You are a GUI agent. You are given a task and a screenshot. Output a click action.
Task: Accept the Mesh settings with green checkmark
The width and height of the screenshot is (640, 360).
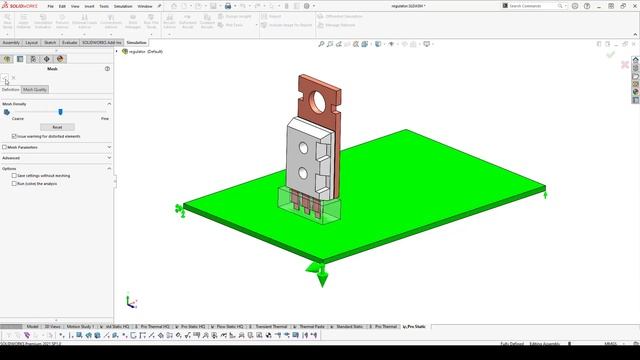(4, 78)
